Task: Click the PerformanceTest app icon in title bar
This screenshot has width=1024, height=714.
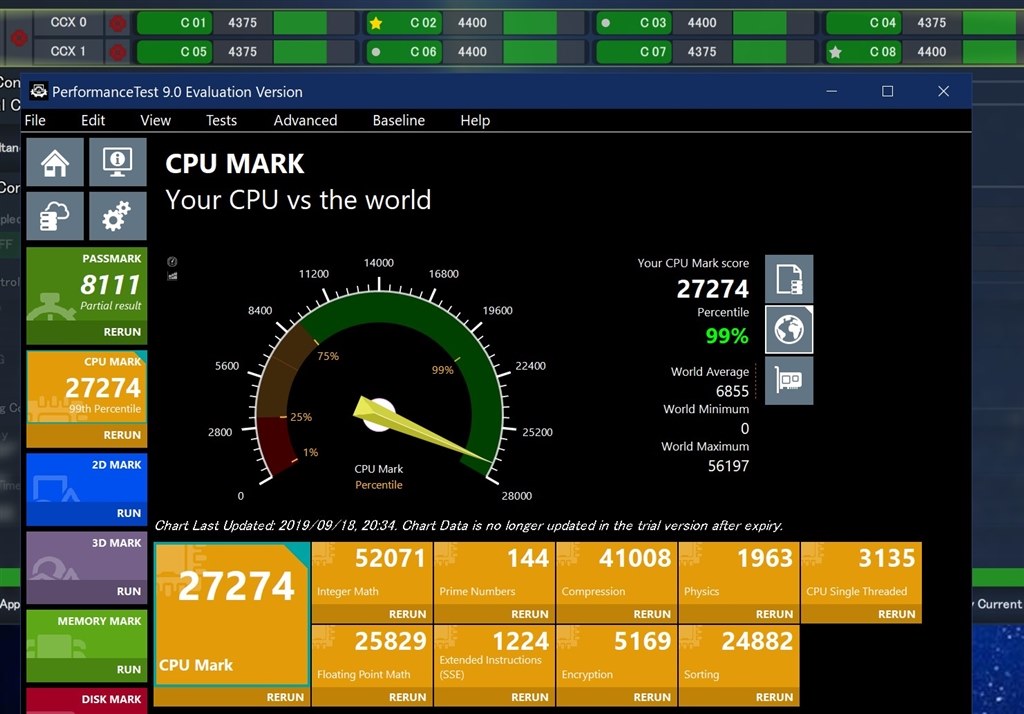Action: click(39, 91)
